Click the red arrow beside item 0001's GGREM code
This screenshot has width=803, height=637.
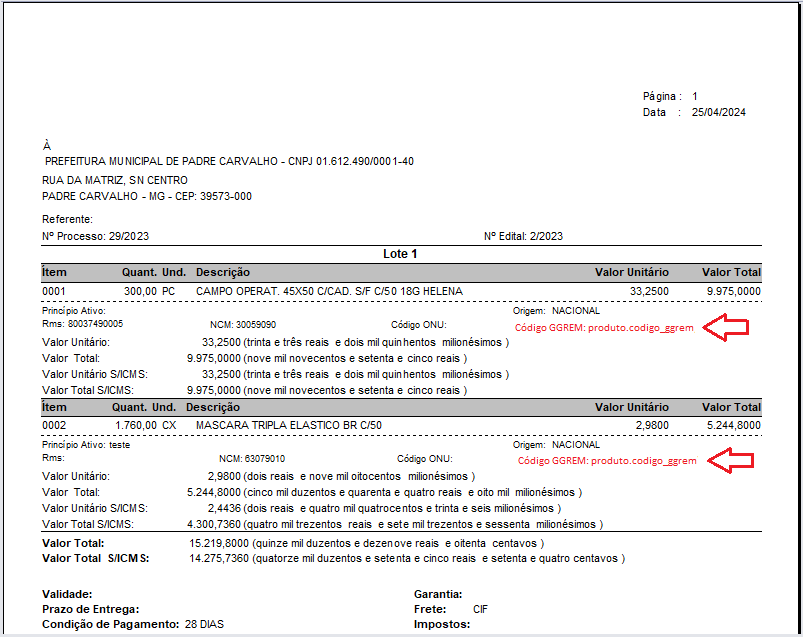[x=730, y=326]
